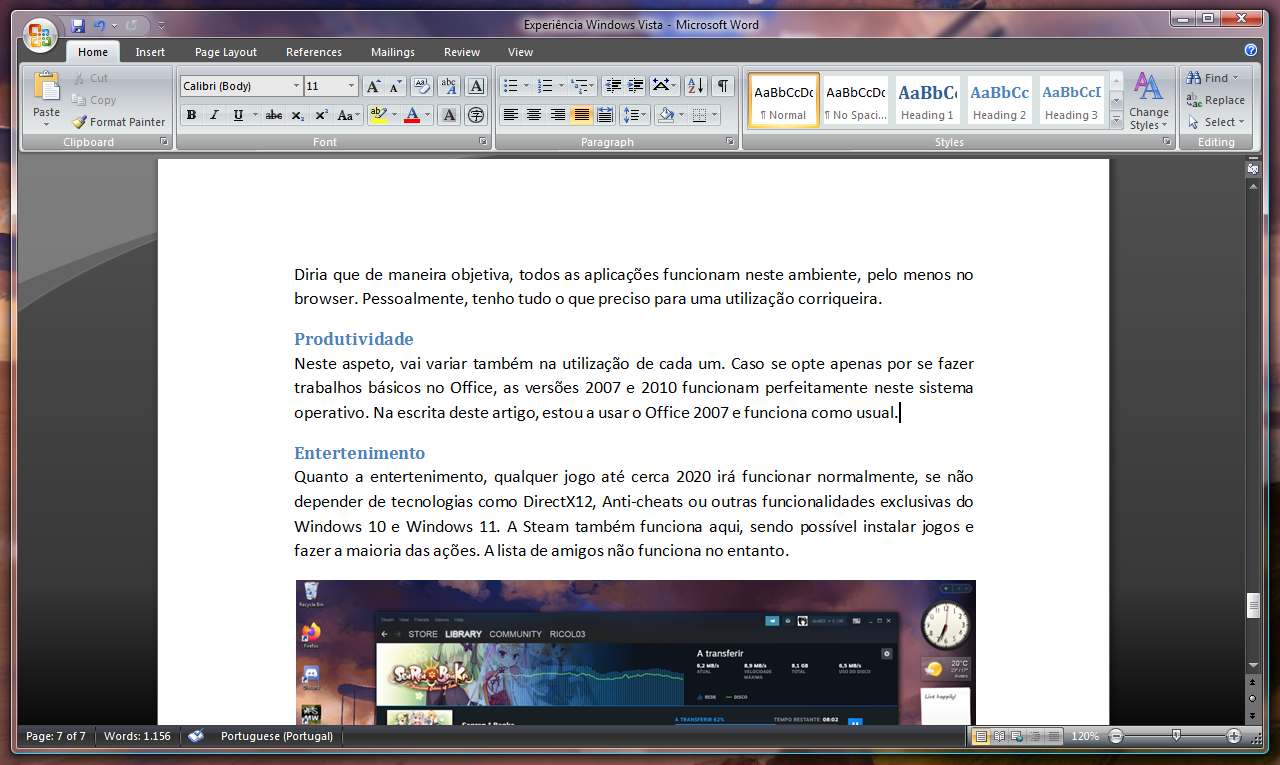Open word count from Words: 1.156
The image size is (1280, 765).
click(137, 736)
